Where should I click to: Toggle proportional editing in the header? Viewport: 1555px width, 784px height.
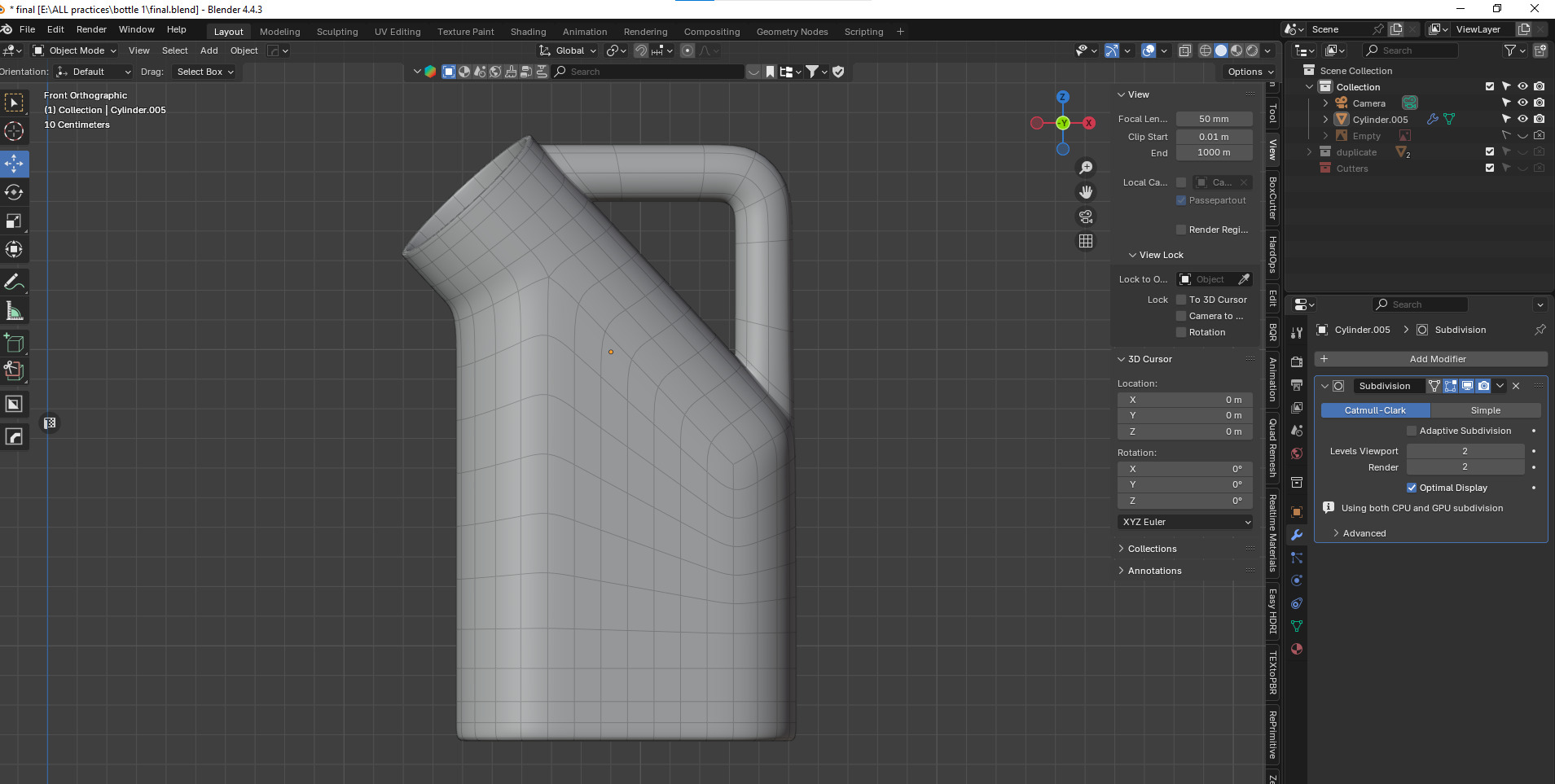[687, 50]
